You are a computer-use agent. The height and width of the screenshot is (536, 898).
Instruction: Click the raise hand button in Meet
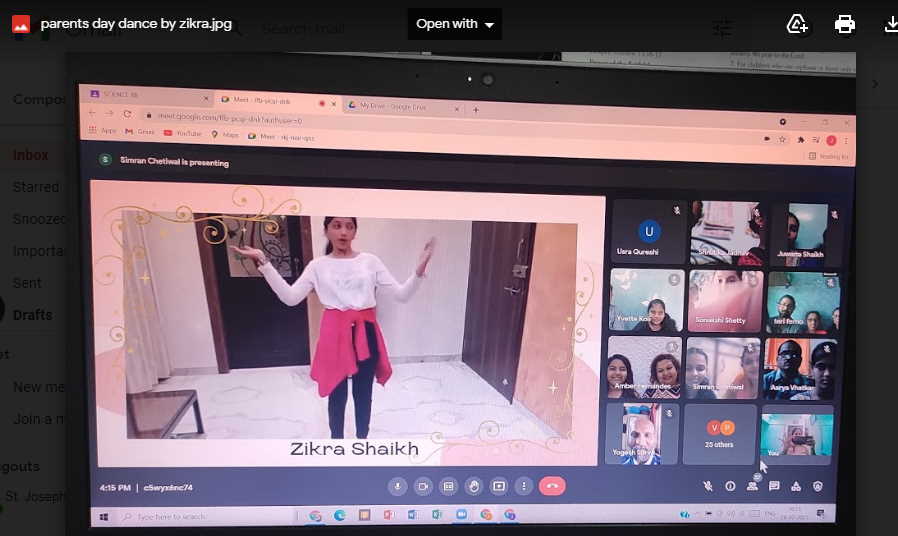(474, 486)
